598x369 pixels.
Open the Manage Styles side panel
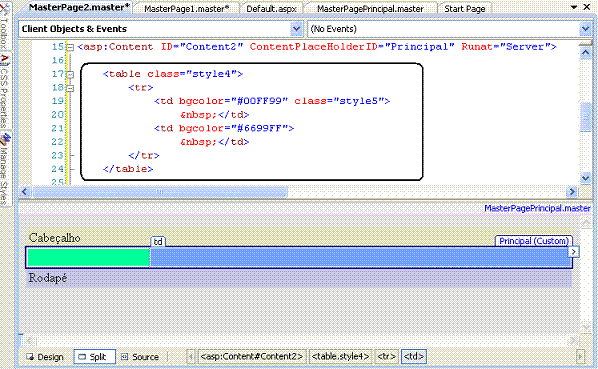click(x=4, y=170)
